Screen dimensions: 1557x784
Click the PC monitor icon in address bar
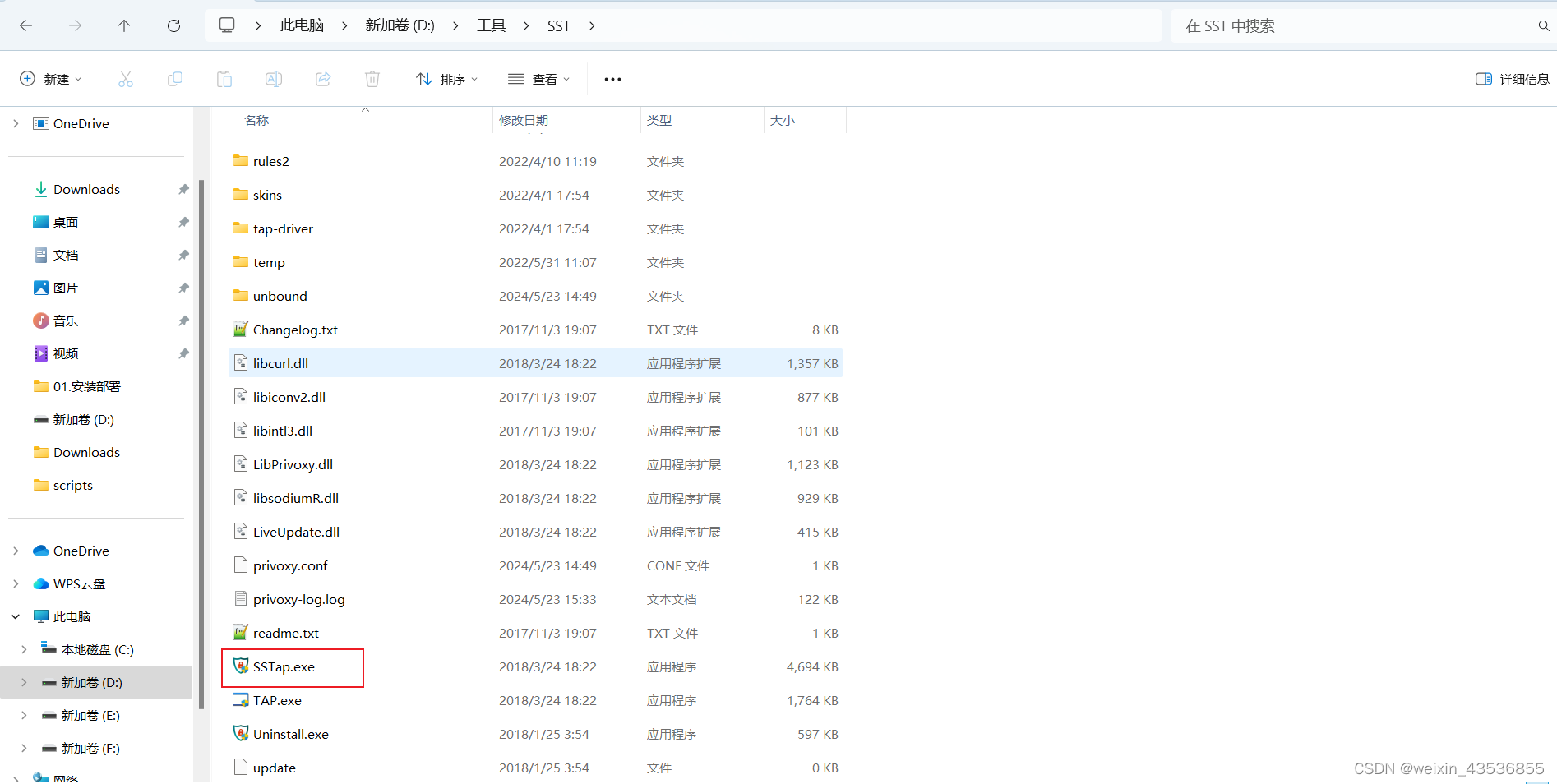[x=227, y=25]
